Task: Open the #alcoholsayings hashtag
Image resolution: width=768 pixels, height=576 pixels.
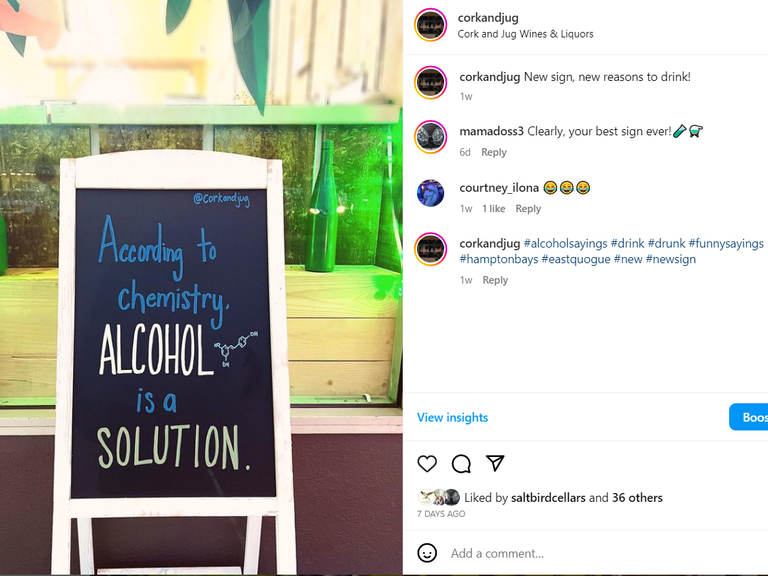Action: [565, 243]
